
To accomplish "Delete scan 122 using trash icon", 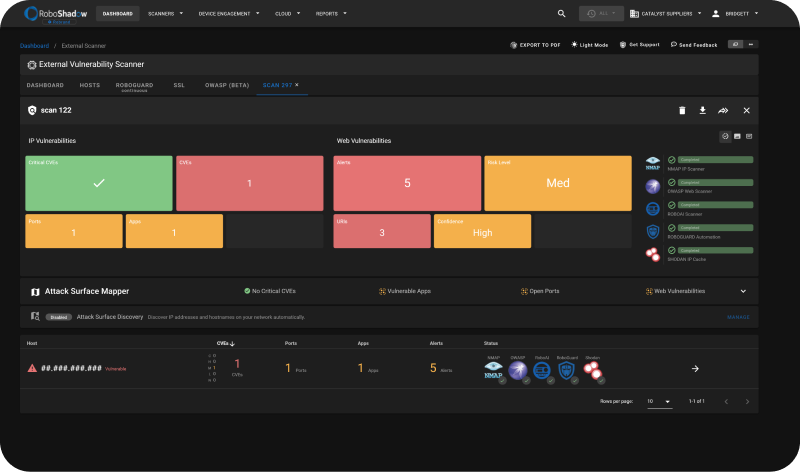I will click(x=682, y=110).
